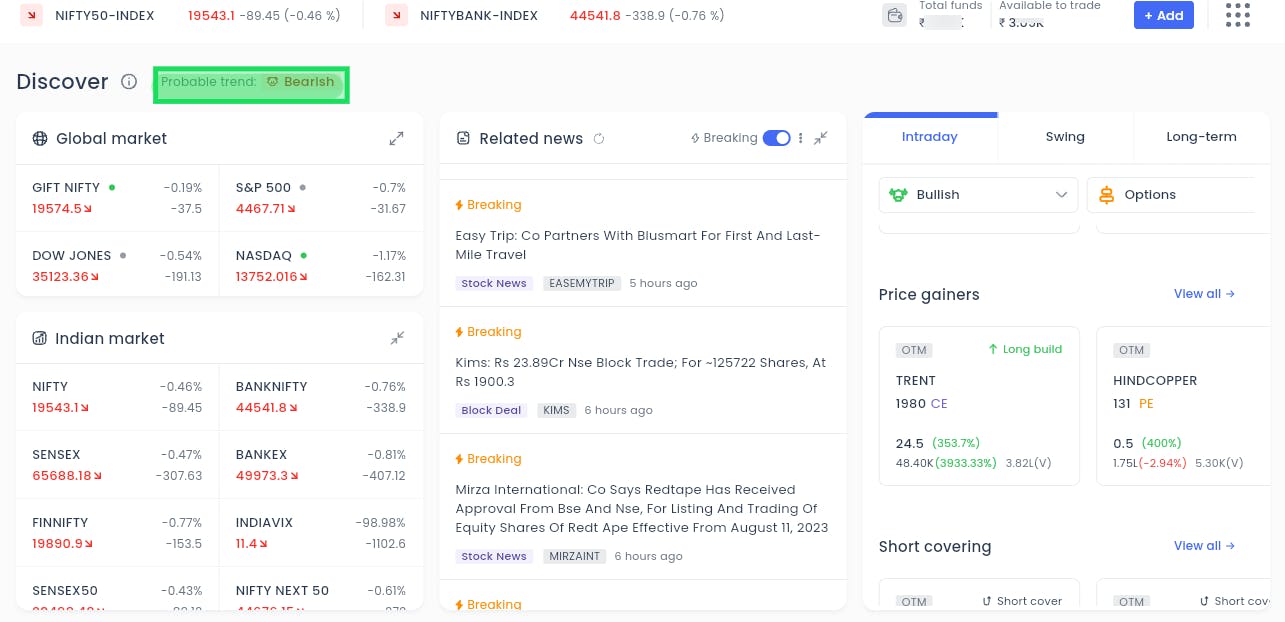Refresh the Related news feed
Viewport: 1285px width, 622px height.
click(599, 139)
